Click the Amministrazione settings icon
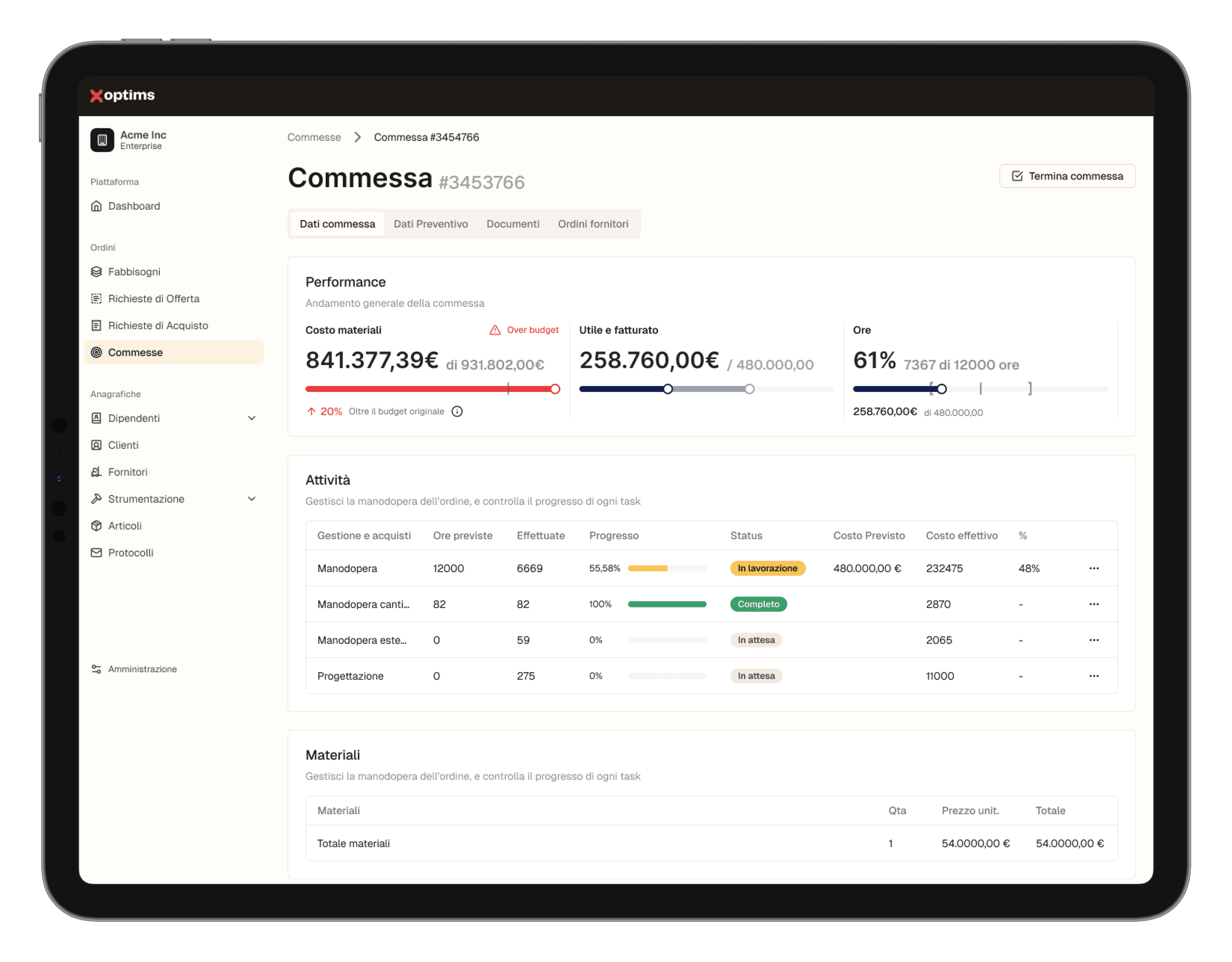The image size is (1232, 962). pyautogui.click(x=97, y=669)
